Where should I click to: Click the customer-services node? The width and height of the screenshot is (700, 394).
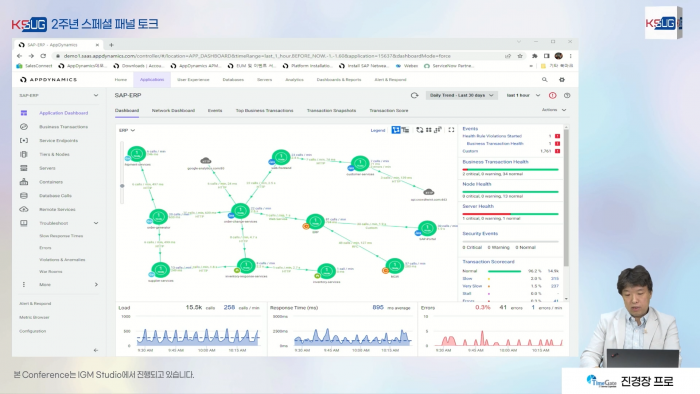pyautogui.click(x=360, y=163)
